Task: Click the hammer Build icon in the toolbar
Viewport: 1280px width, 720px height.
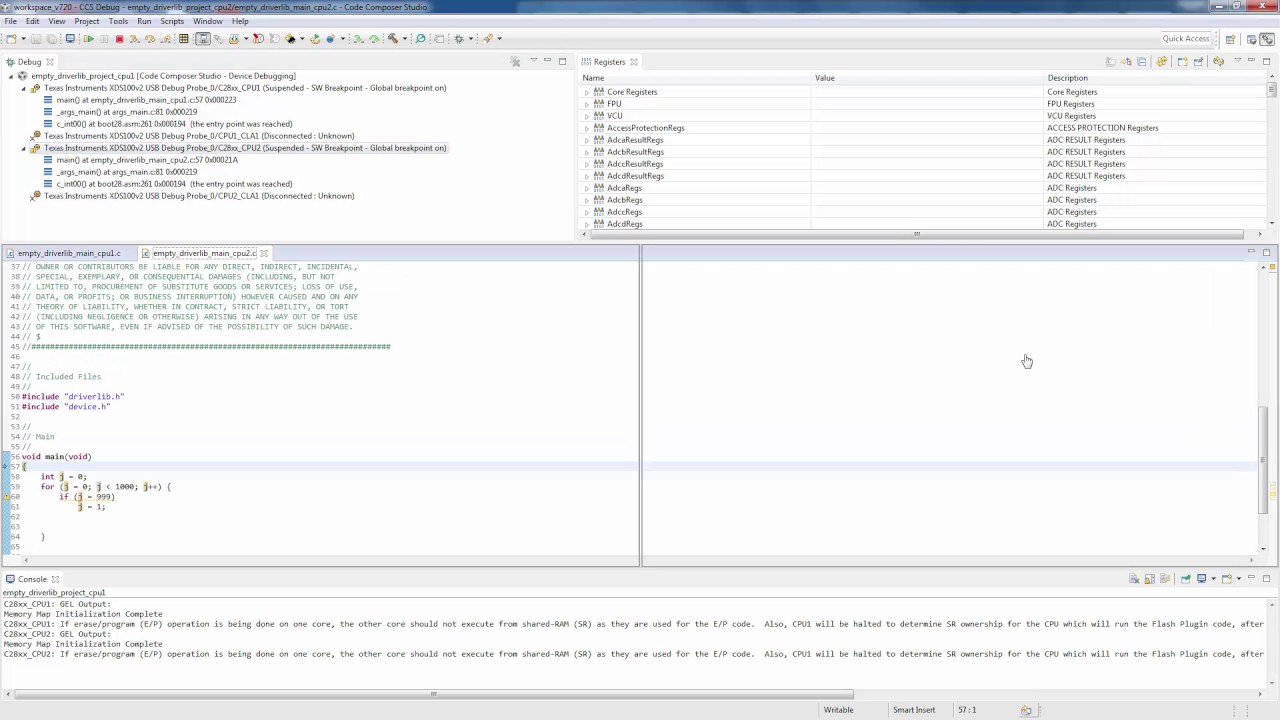Action: (x=393, y=39)
